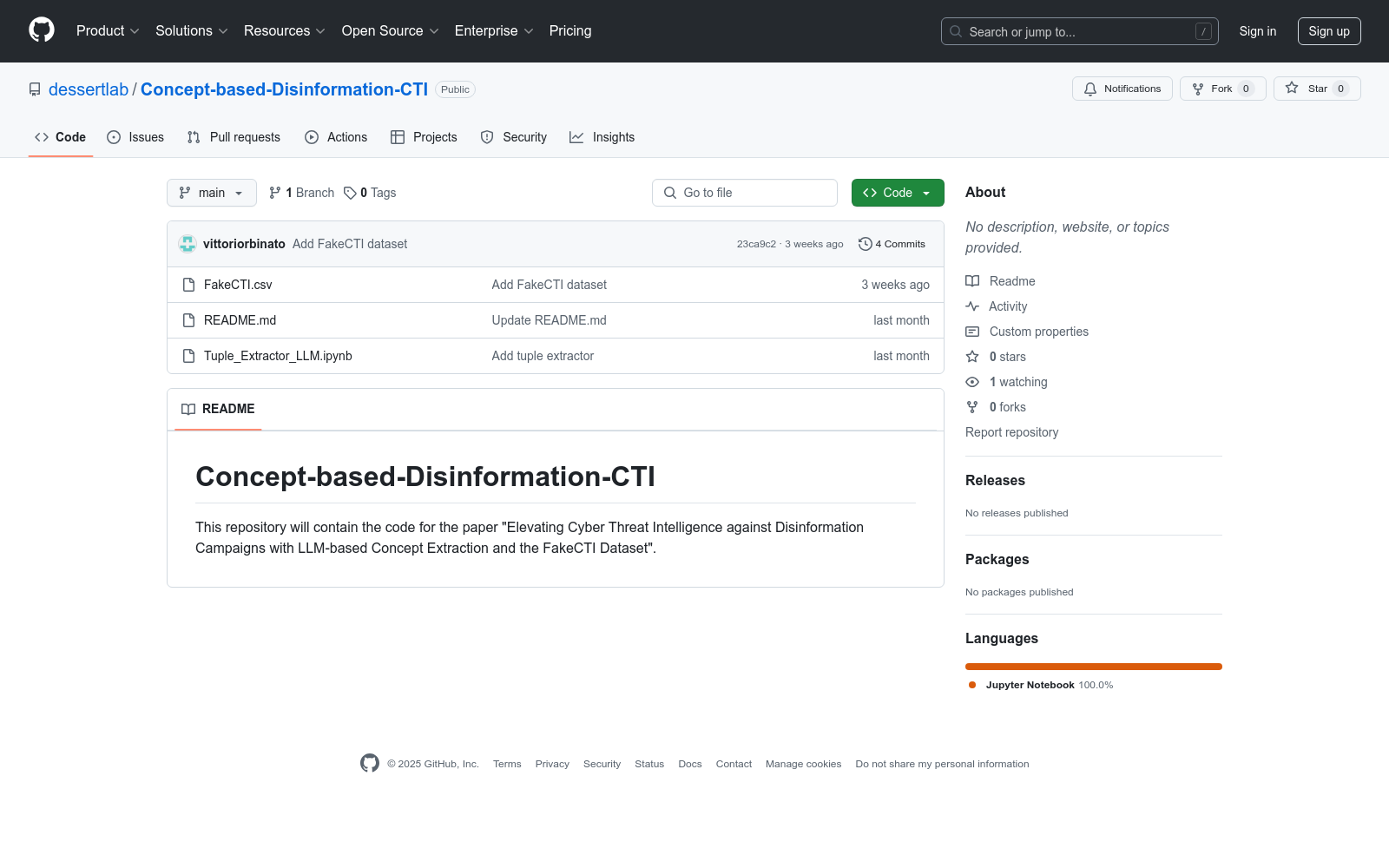Click the Sign up button

point(1329,31)
